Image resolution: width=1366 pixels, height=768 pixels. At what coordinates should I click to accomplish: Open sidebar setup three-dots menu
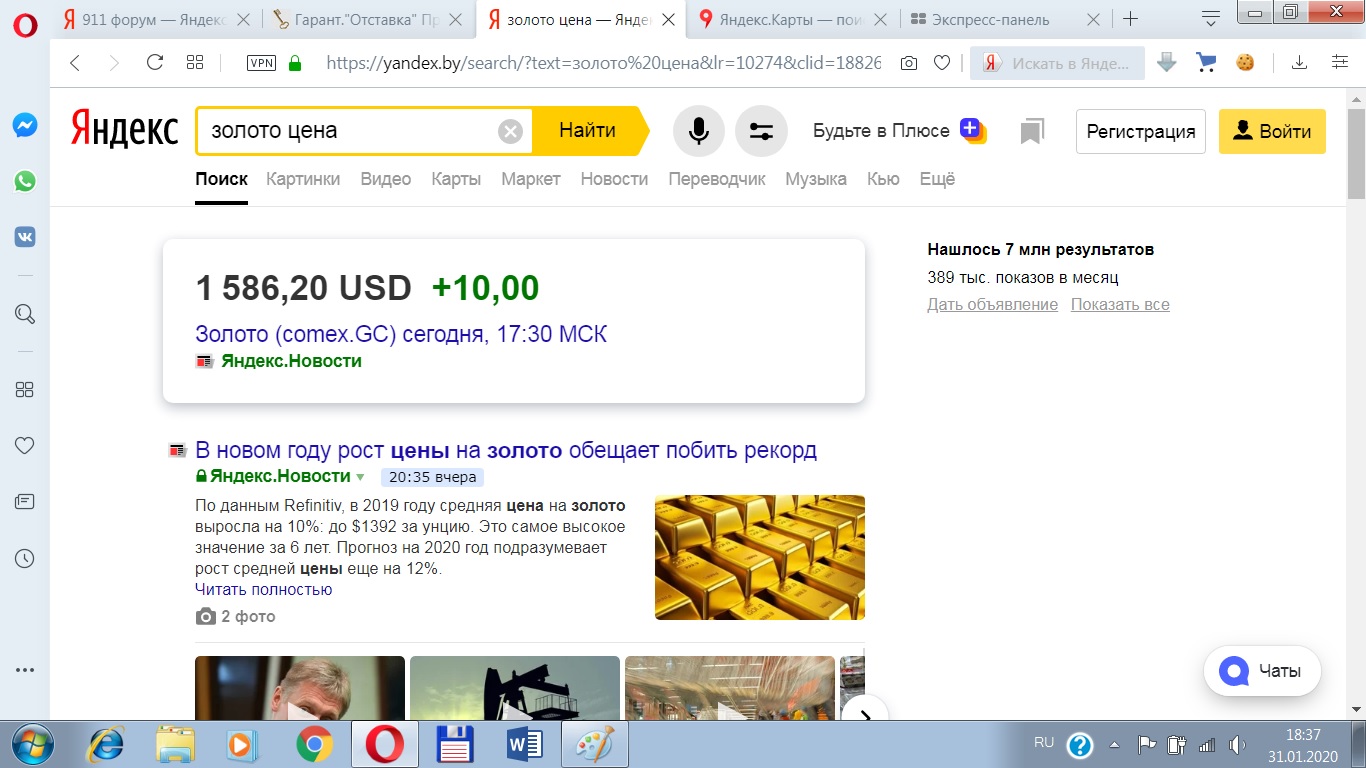click(x=25, y=670)
